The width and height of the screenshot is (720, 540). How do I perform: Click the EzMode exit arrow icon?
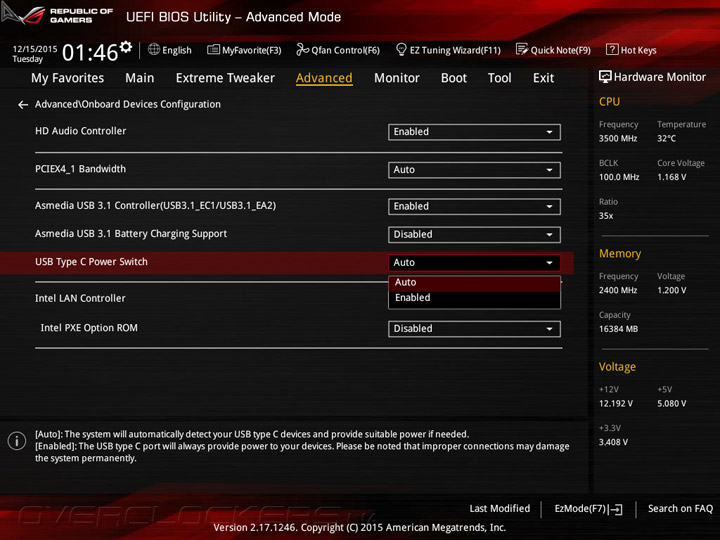(x=615, y=509)
